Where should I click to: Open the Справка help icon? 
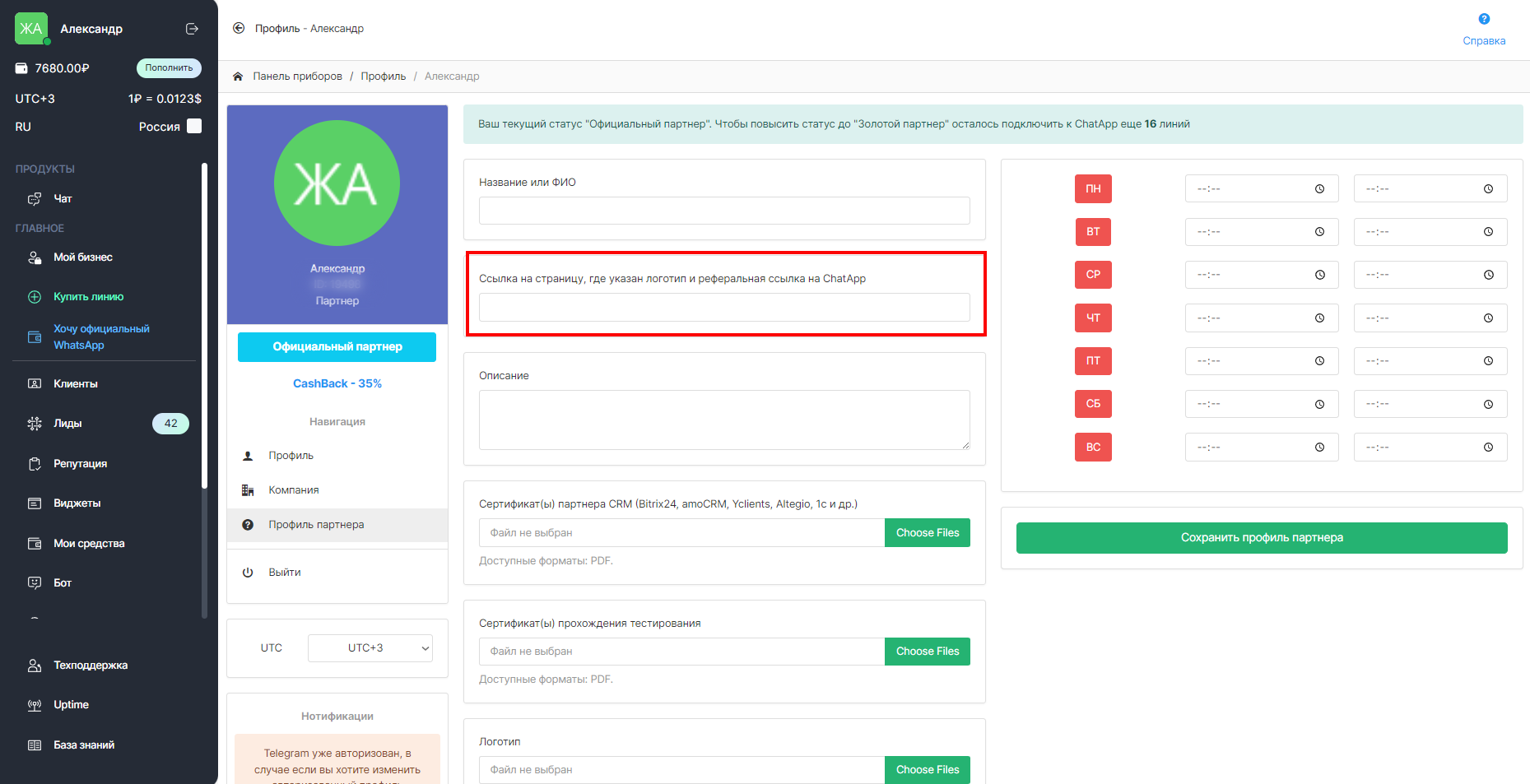coord(1483,19)
